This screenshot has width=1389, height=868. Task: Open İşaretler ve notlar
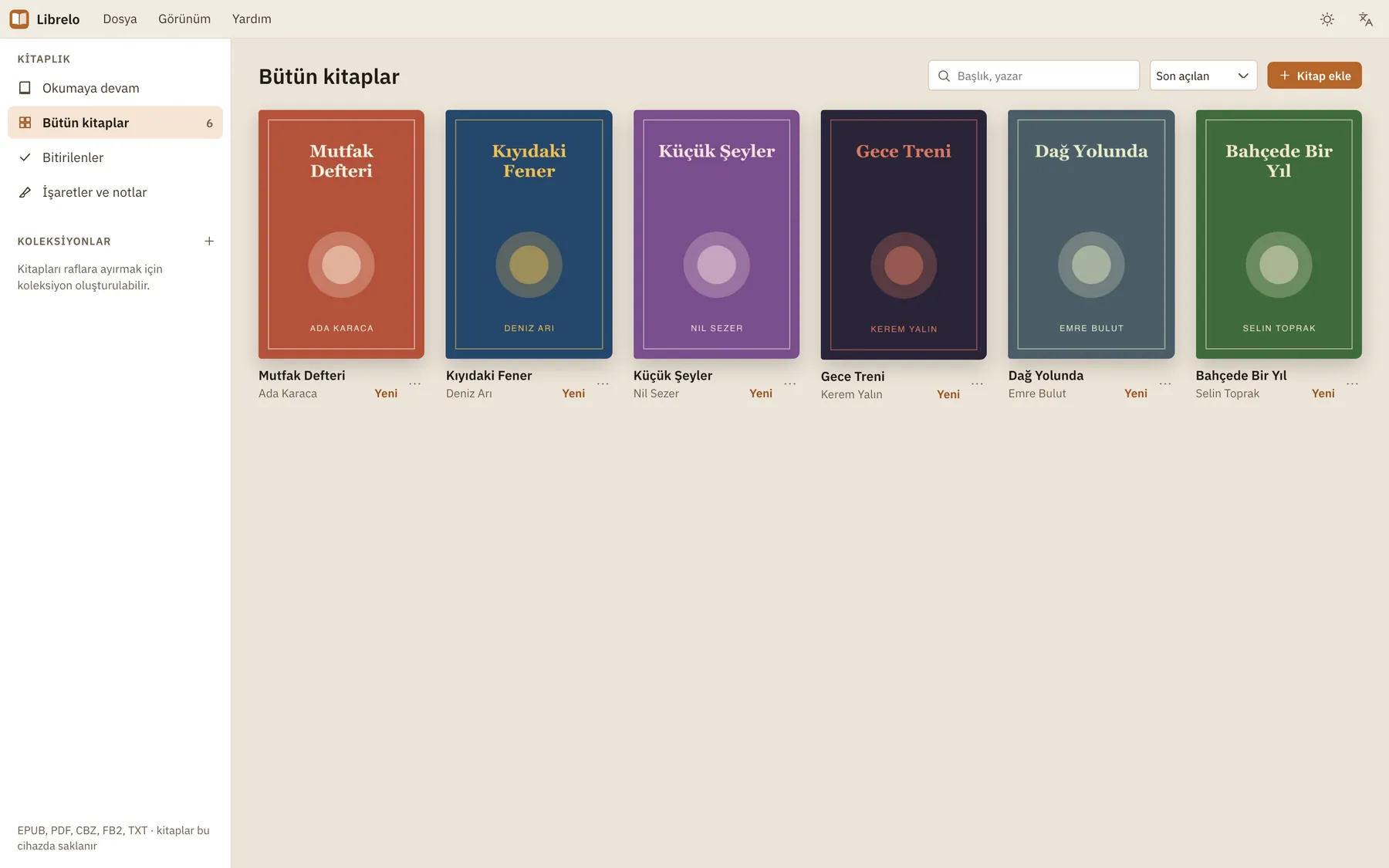(x=115, y=192)
